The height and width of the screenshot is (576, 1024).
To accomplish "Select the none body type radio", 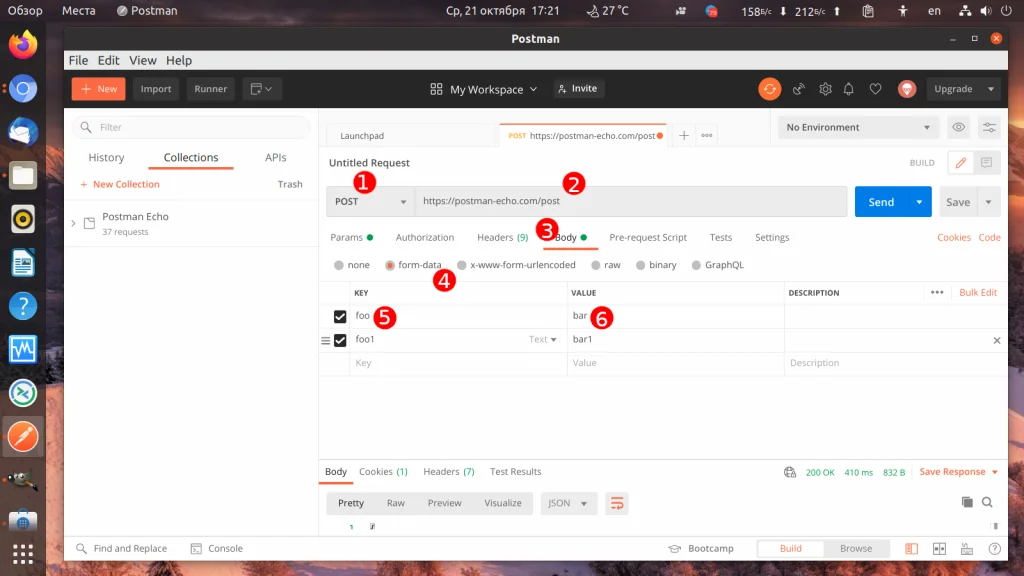I will pyautogui.click(x=338, y=265).
